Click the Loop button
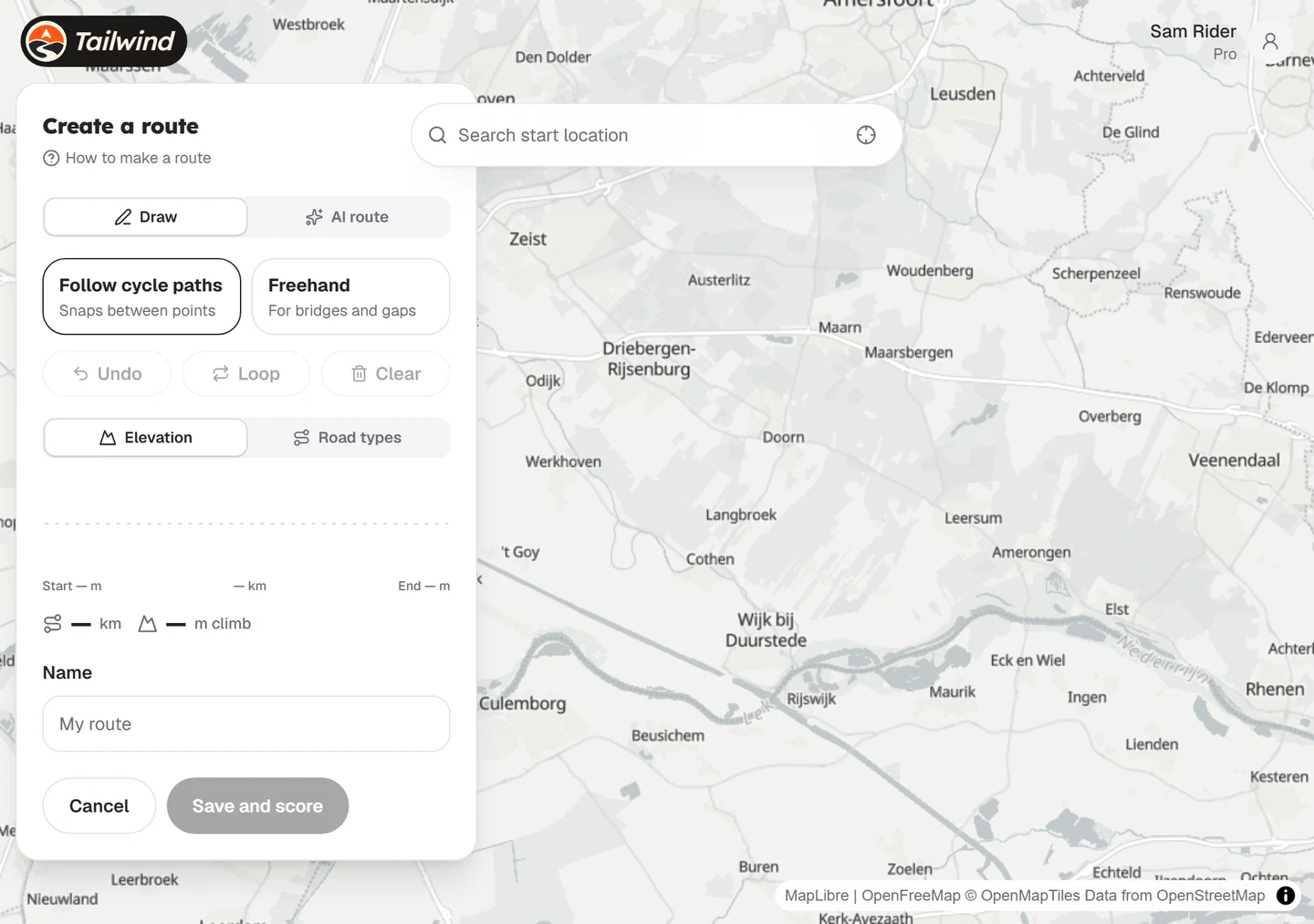 pyautogui.click(x=246, y=374)
